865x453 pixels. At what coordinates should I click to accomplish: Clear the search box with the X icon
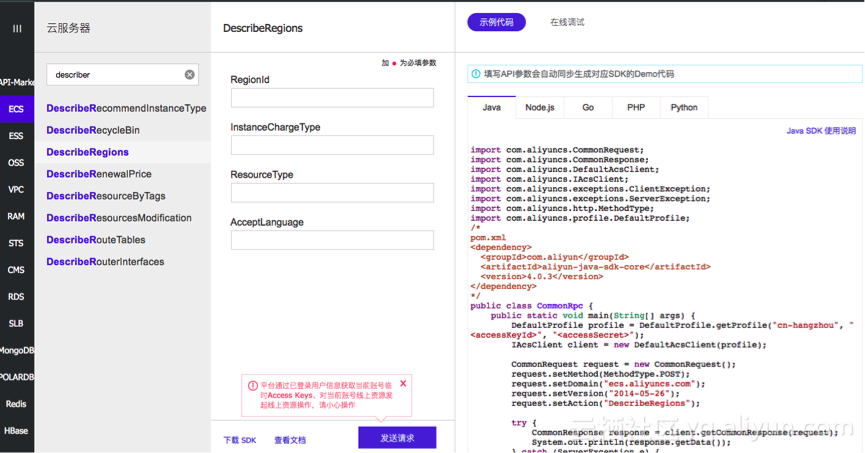[x=189, y=74]
